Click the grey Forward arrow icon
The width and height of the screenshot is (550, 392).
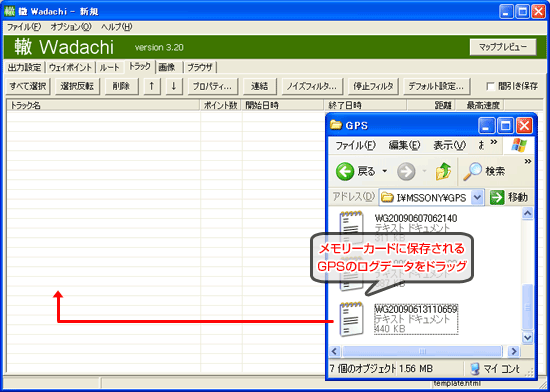(x=406, y=172)
